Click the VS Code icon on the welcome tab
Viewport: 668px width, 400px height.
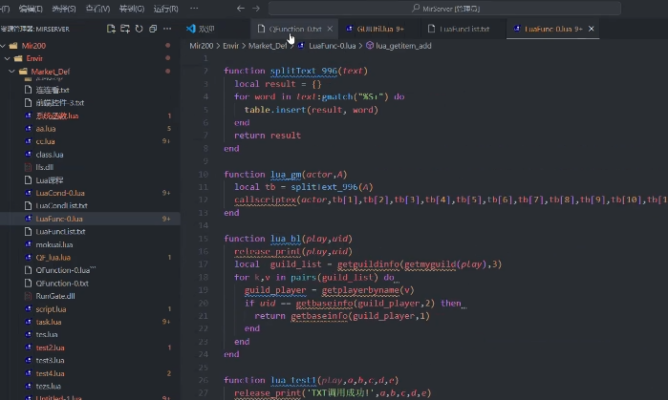coord(191,29)
